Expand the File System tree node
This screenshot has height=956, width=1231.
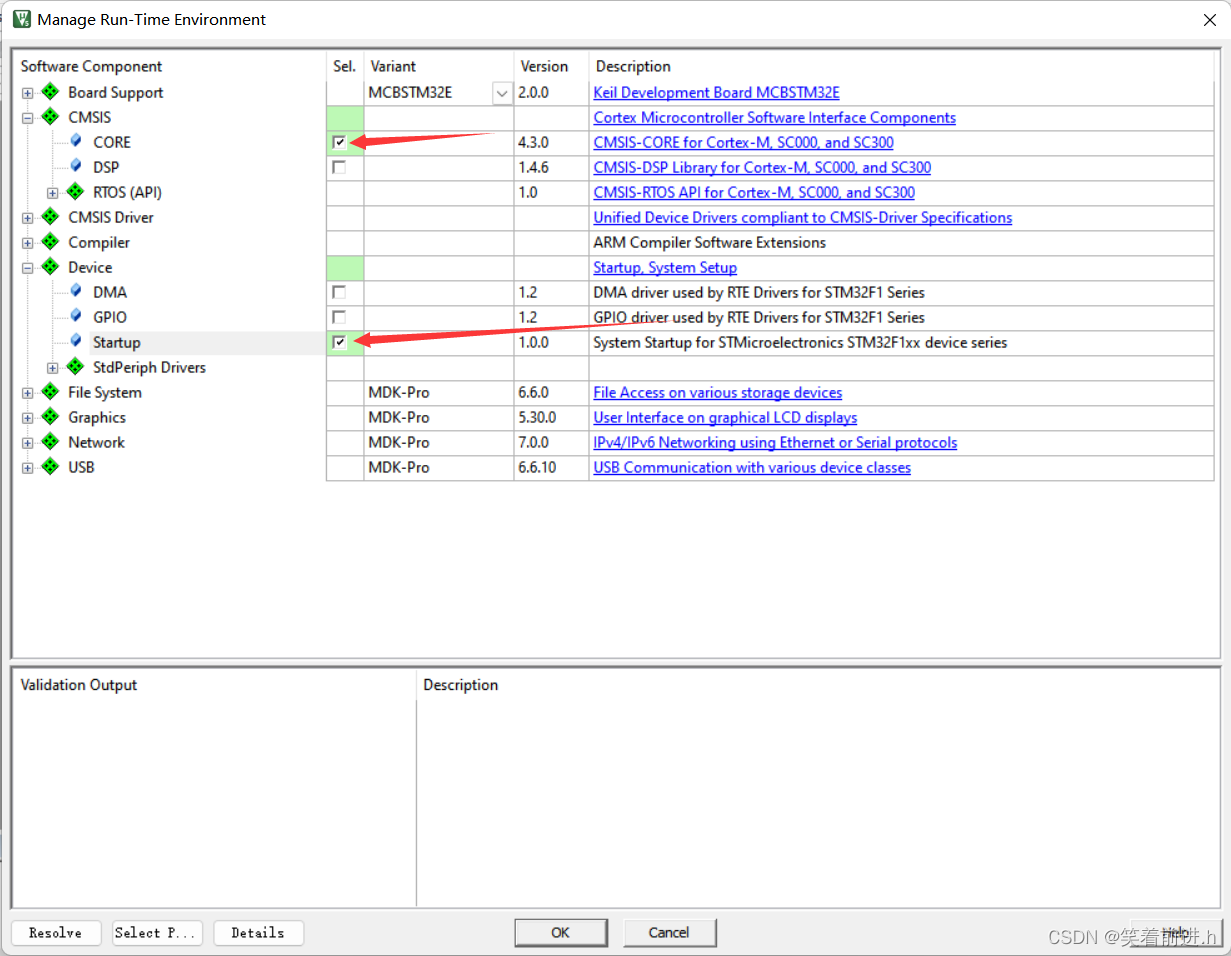tap(28, 393)
